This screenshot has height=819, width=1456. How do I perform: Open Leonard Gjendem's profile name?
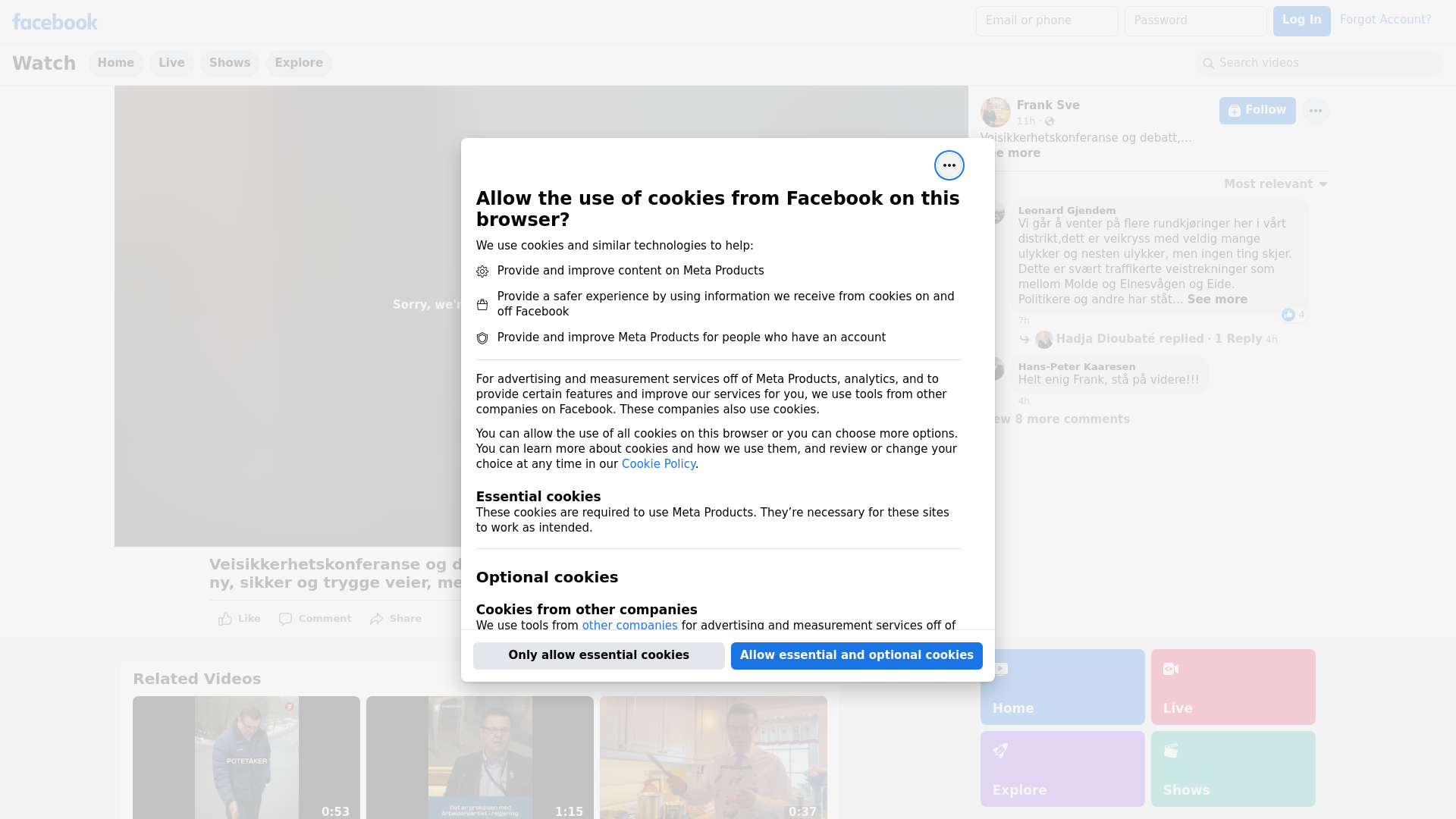click(1067, 211)
